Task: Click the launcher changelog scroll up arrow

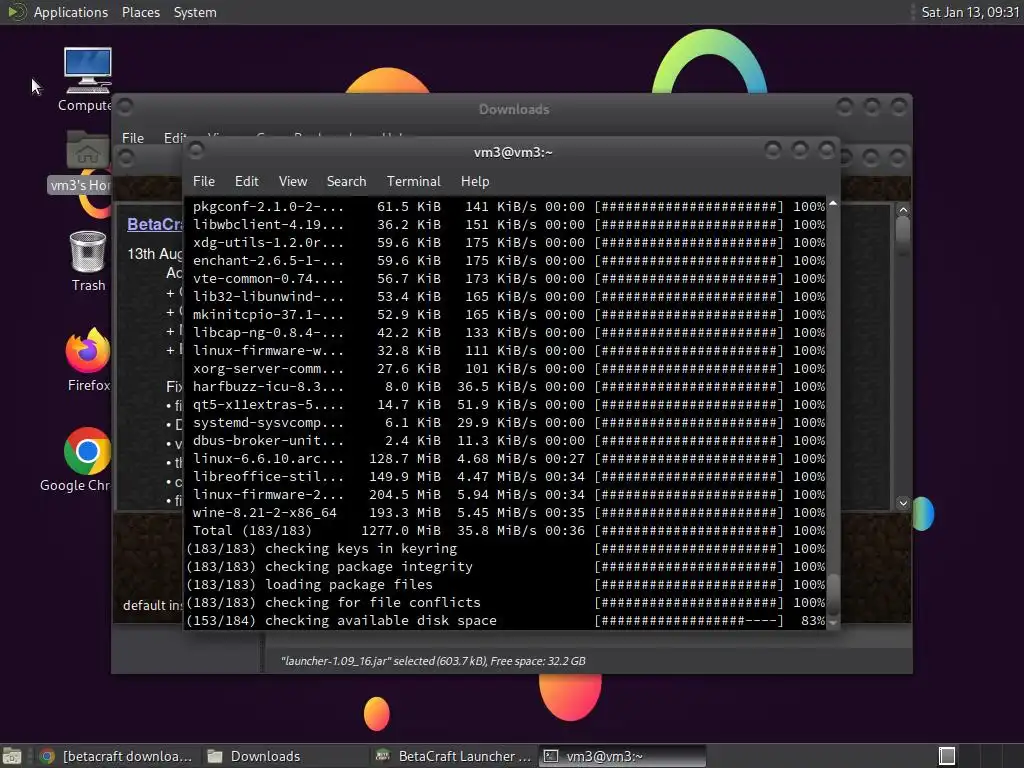Action: [x=903, y=210]
